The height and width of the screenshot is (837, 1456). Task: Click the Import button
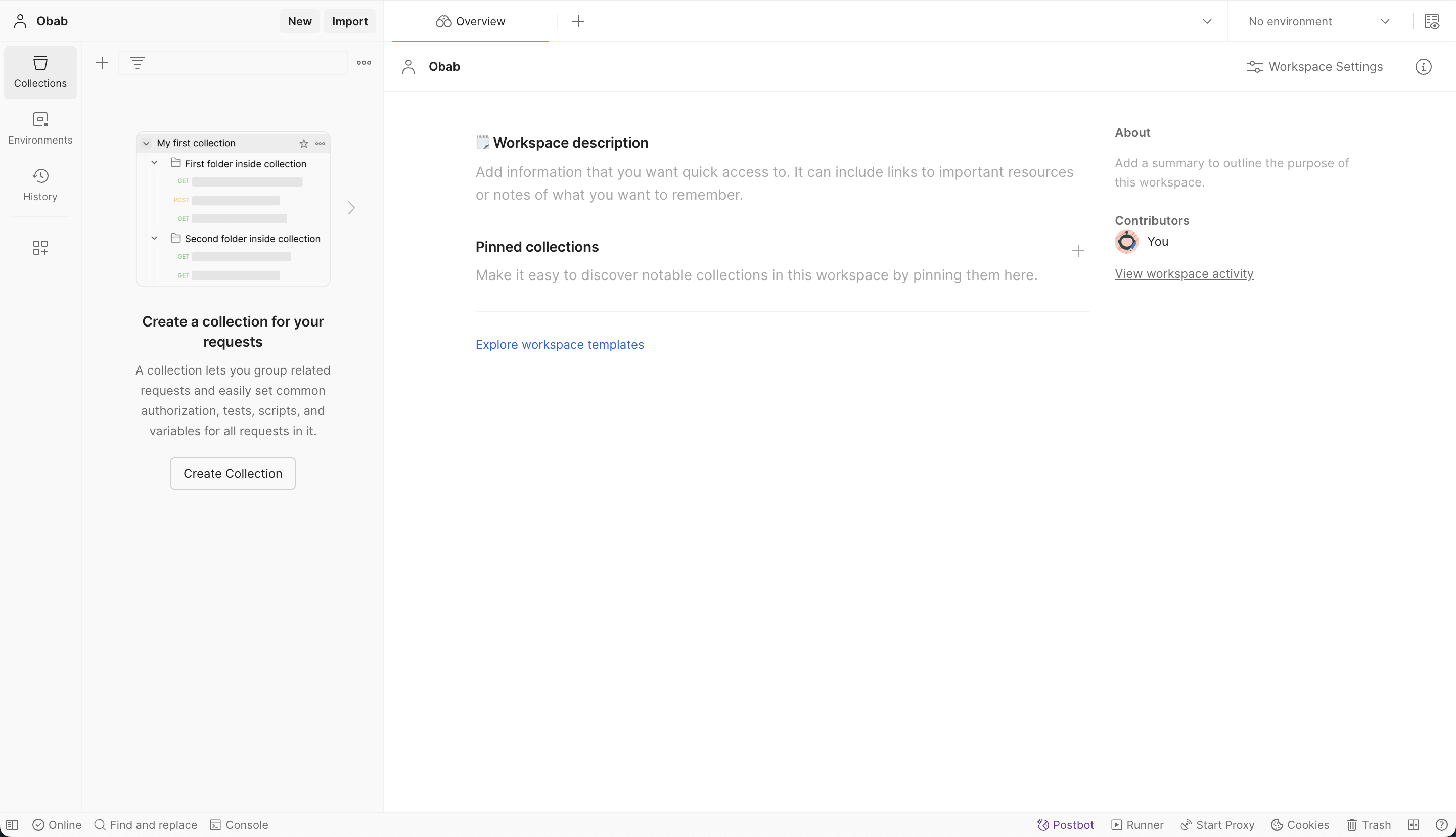pyautogui.click(x=349, y=21)
